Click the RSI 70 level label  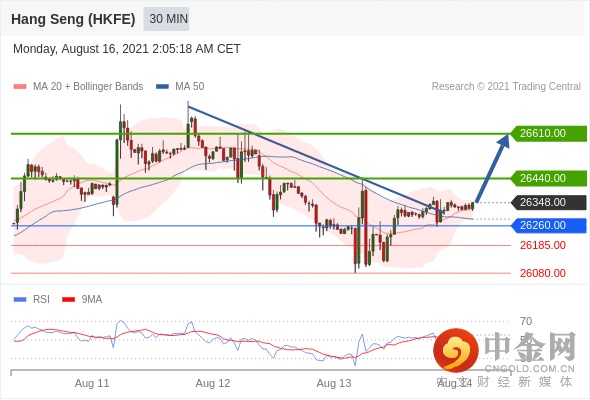(x=526, y=321)
